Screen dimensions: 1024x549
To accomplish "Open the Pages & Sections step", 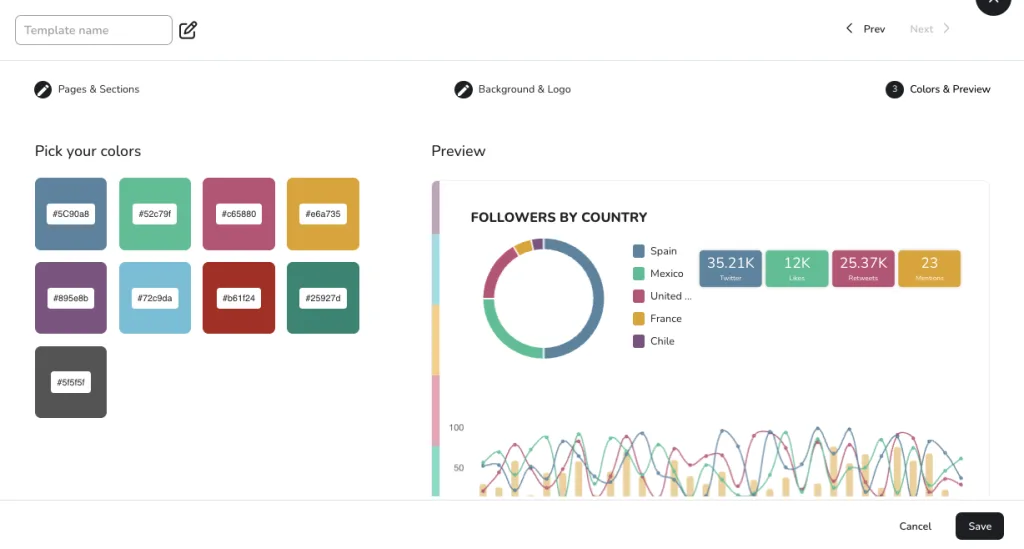I will (98, 89).
